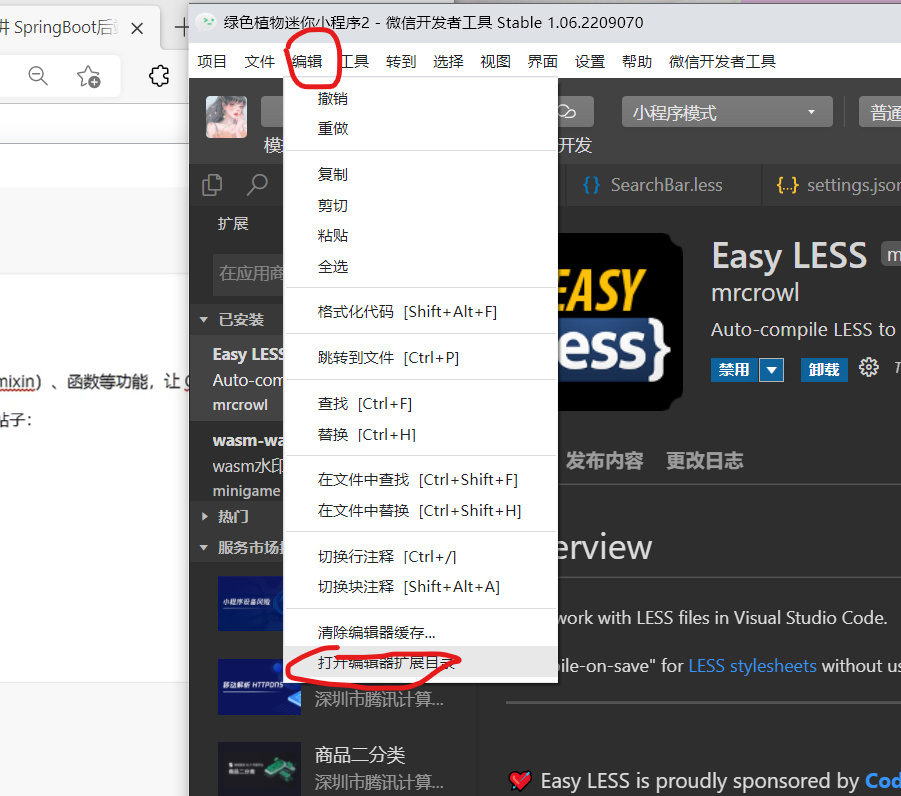Choose 全选 from the edit menu

(421, 267)
